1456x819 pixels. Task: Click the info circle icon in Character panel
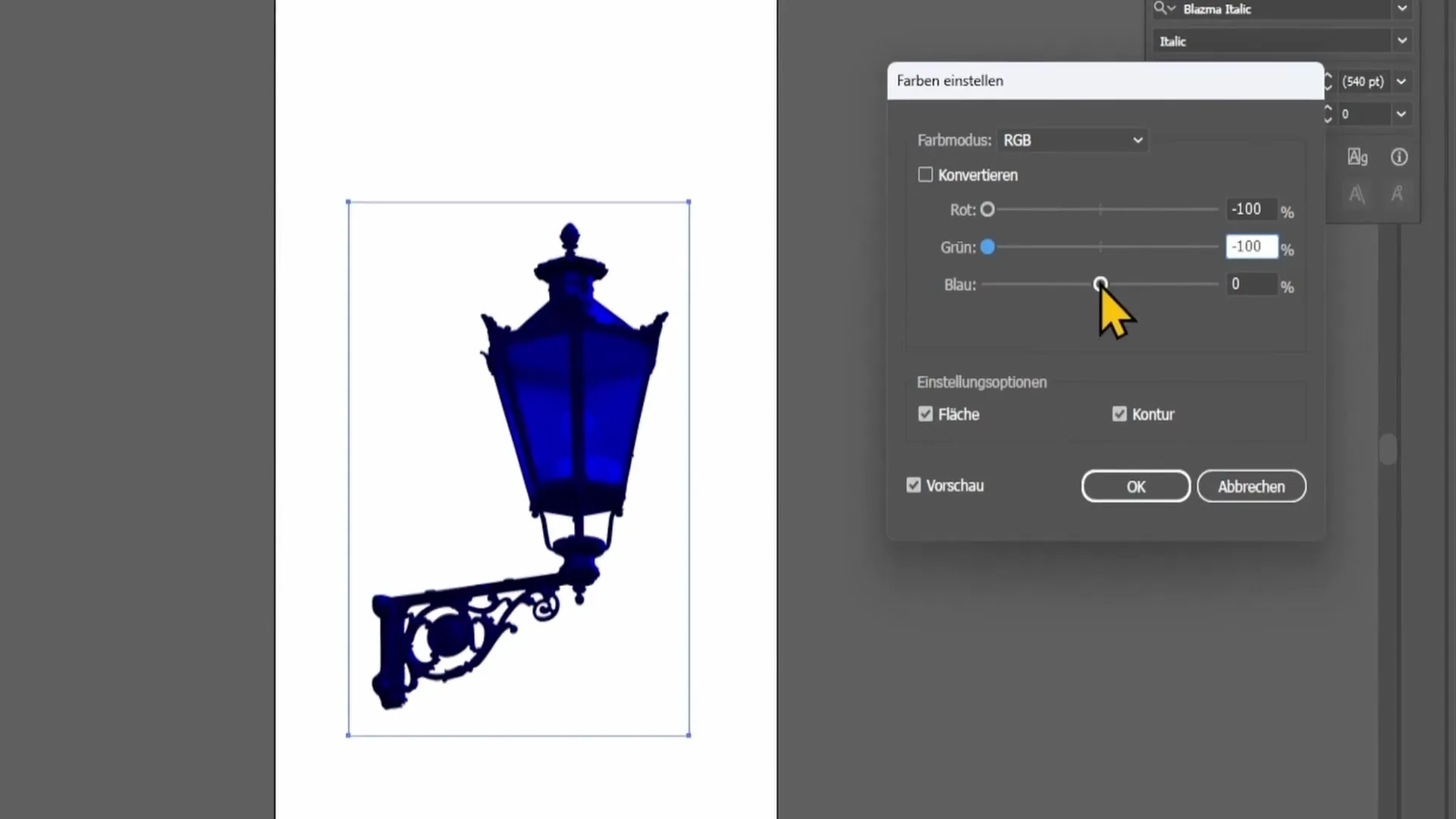click(1399, 157)
